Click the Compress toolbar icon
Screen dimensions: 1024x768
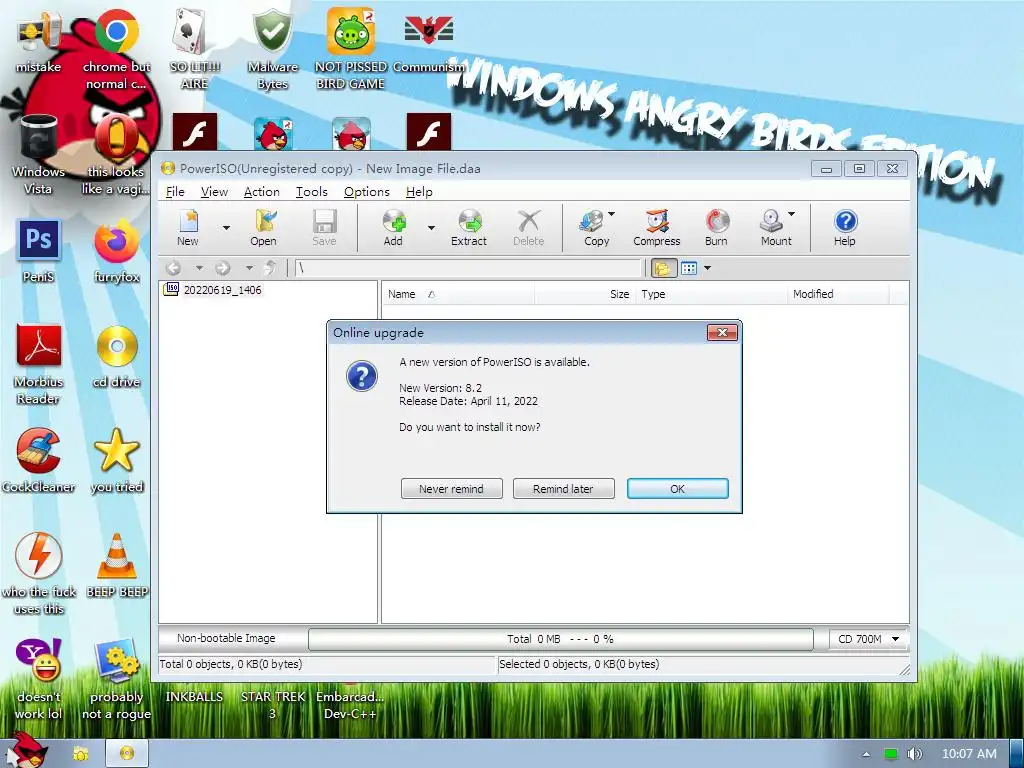pos(656,227)
